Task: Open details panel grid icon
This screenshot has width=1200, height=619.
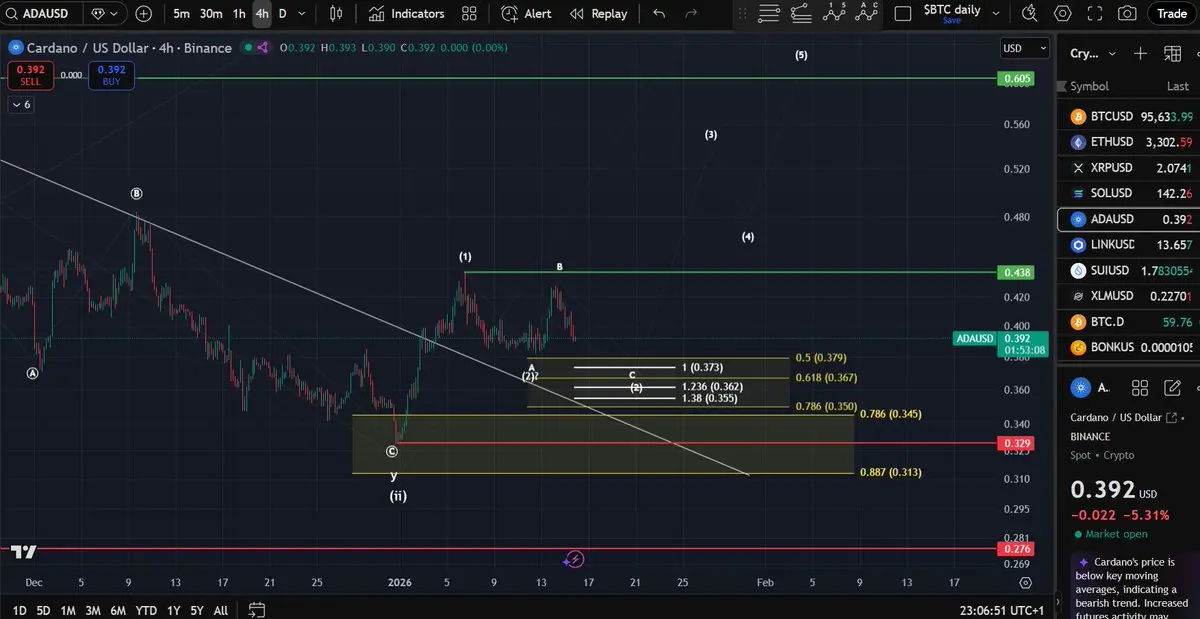Action: pyautogui.click(x=1139, y=387)
